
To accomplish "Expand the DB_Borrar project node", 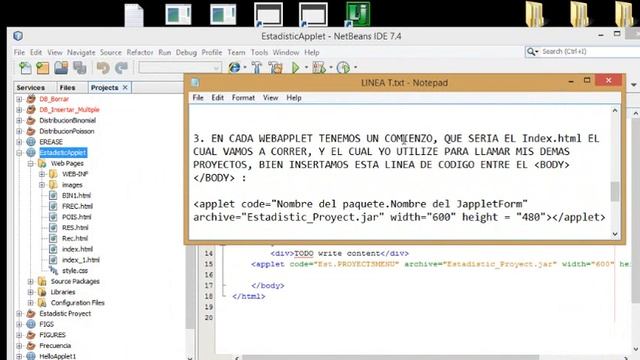I will 19,99.
